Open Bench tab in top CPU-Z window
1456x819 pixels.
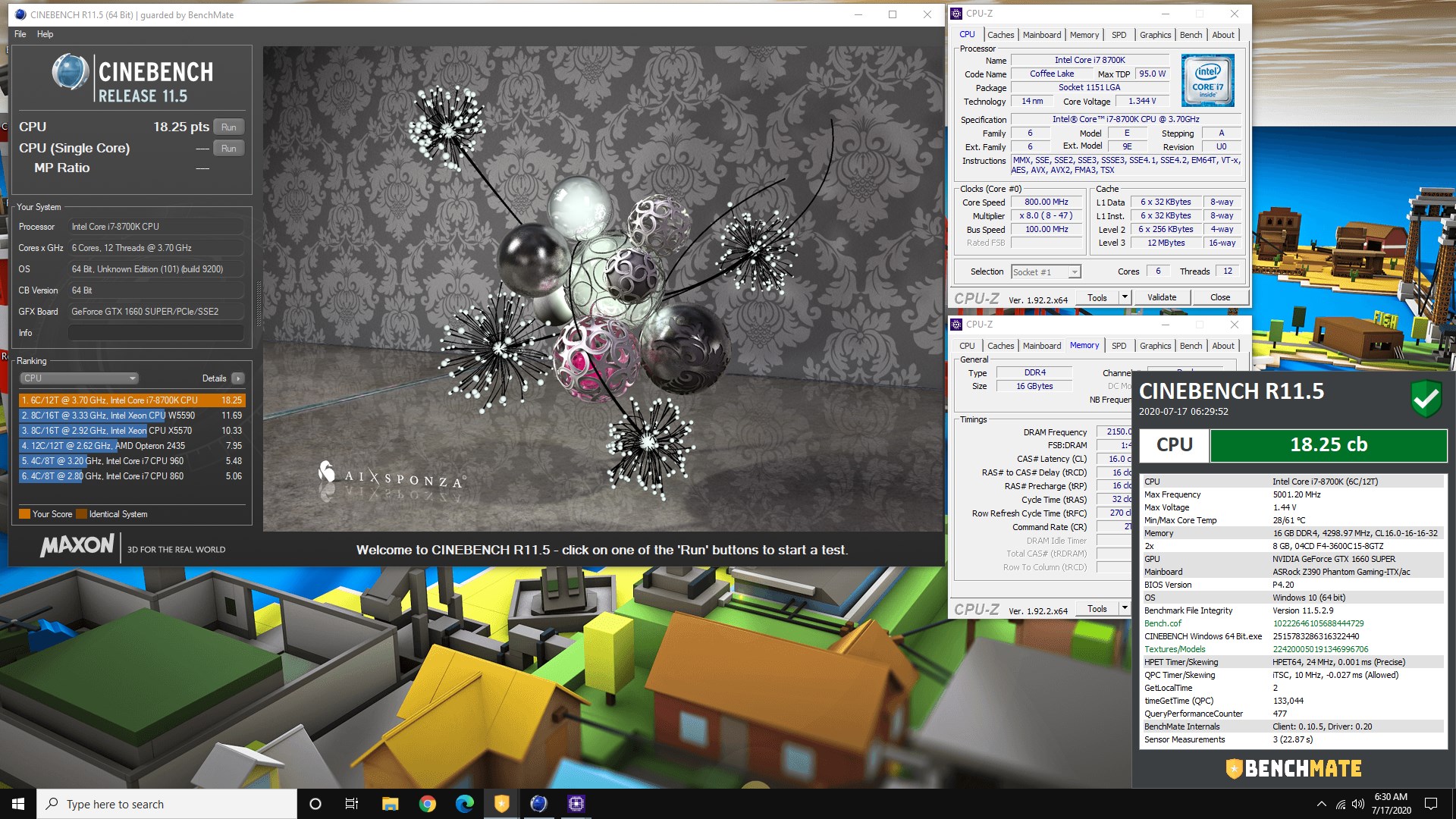[1191, 35]
